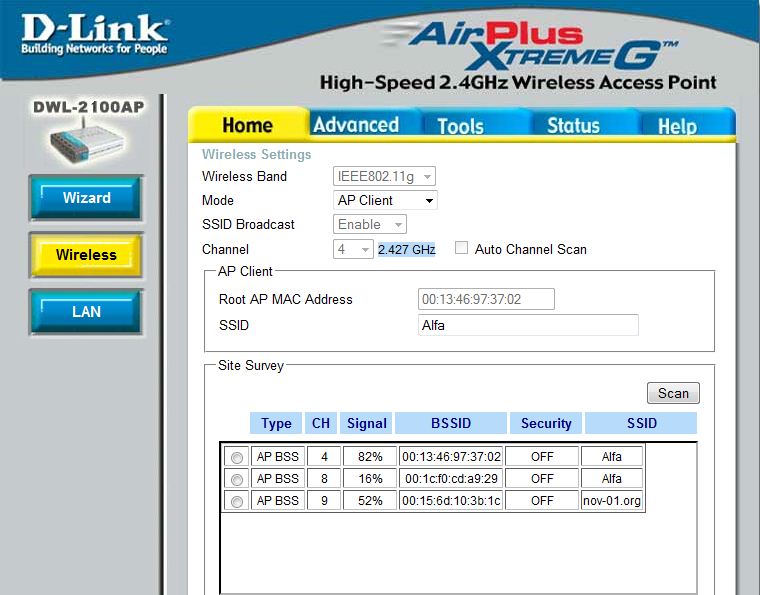Expand the Wireless Band dropdown
Viewport: 760px width, 595px height.
click(384, 176)
